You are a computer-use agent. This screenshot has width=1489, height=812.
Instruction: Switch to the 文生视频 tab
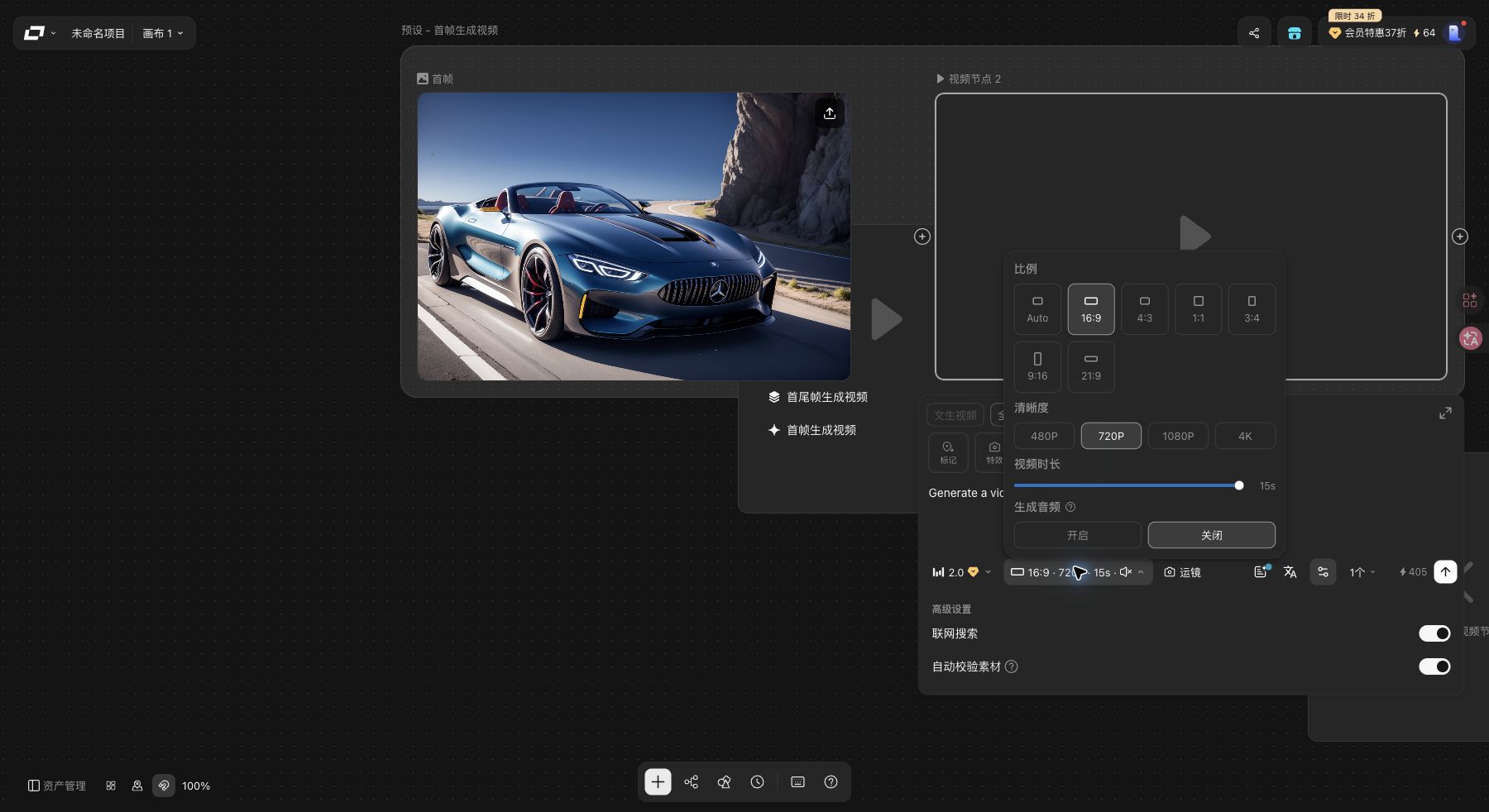pos(955,415)
